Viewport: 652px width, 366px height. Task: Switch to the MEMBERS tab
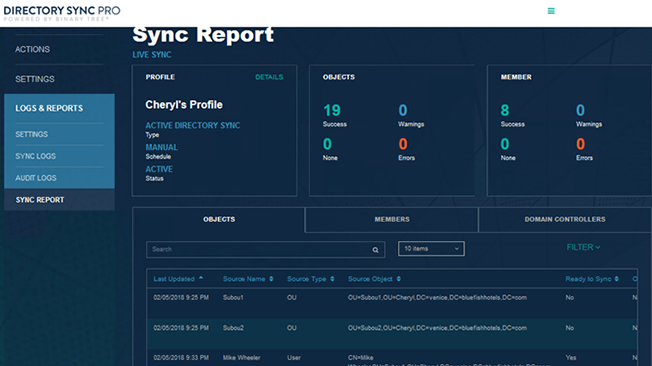[x=392, y=219]
